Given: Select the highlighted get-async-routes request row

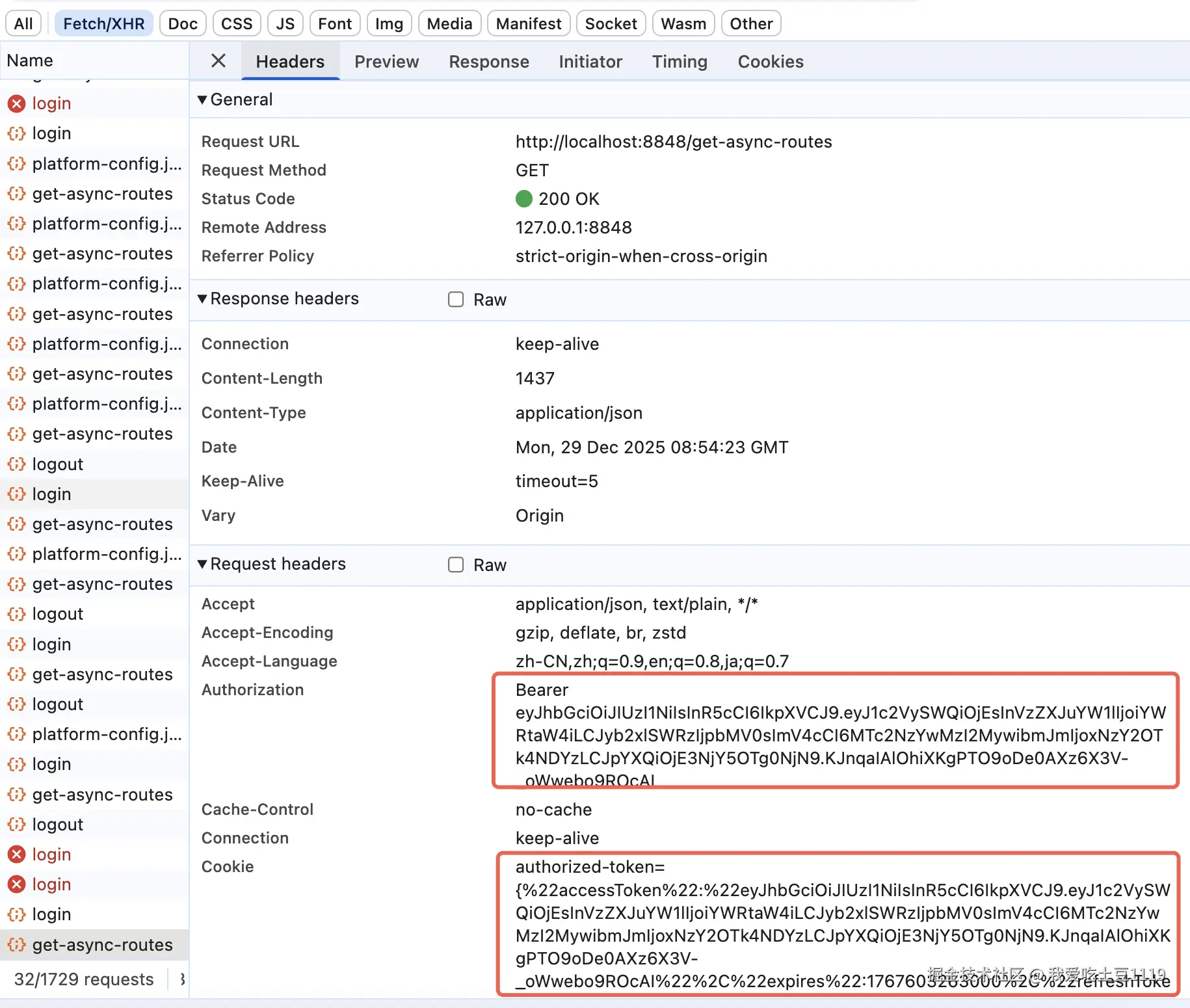Looking at the screenshot, I should click(x=94, y=944).
